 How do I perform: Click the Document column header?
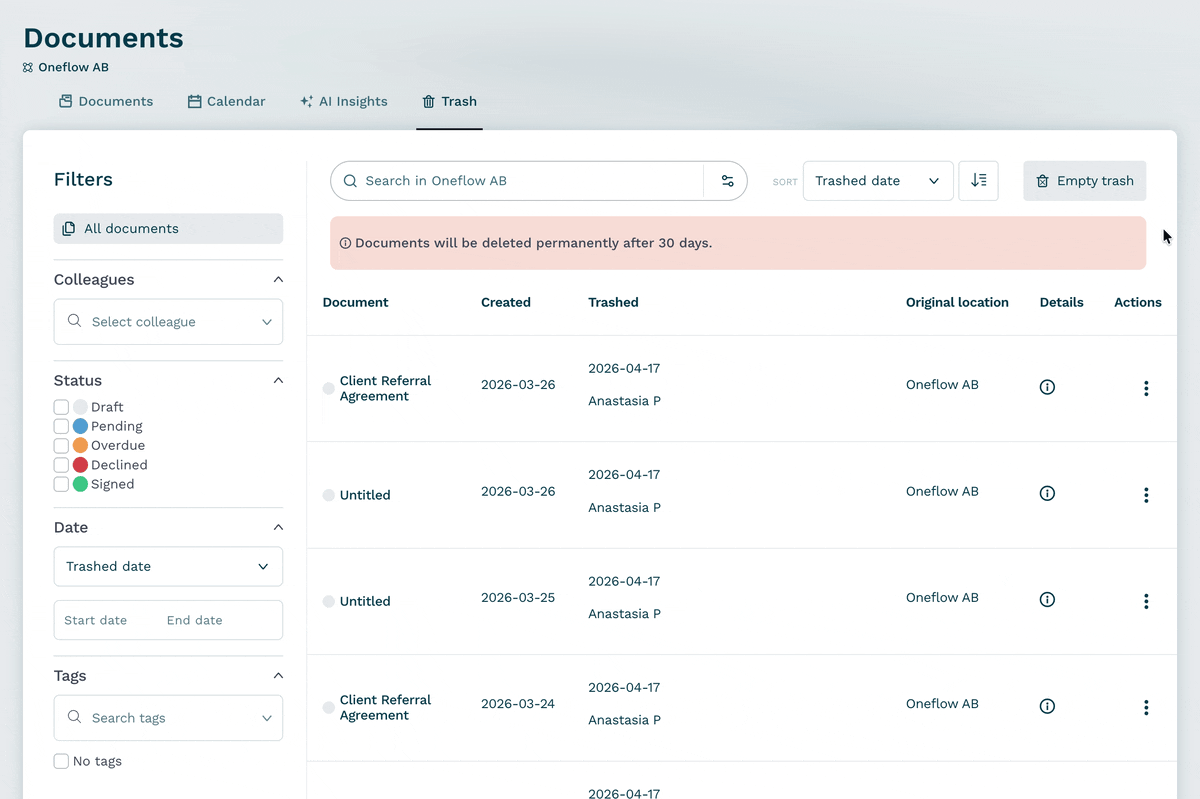click(355, 302)
